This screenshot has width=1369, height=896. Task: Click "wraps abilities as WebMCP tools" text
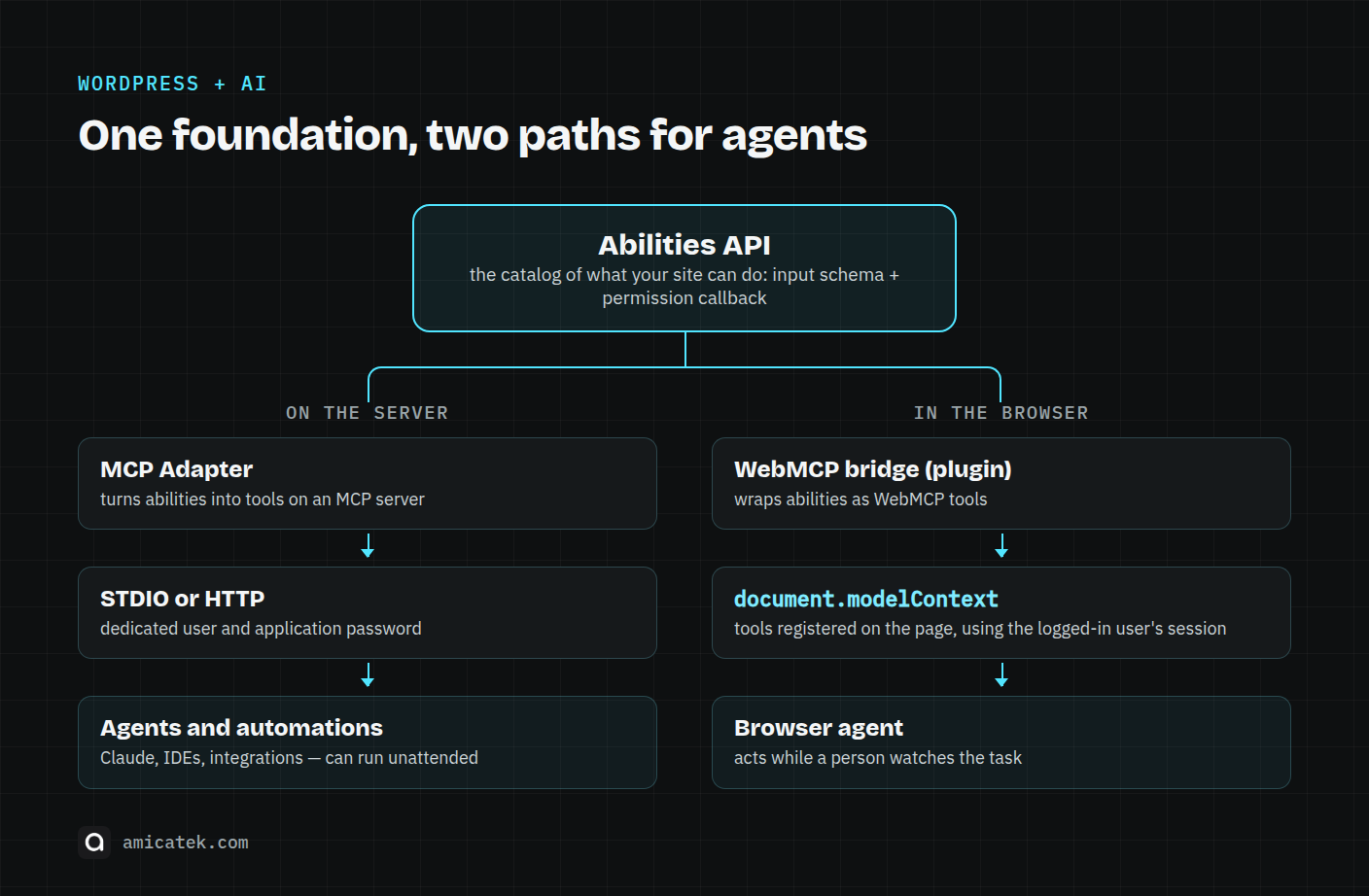(x=860, y=500)
